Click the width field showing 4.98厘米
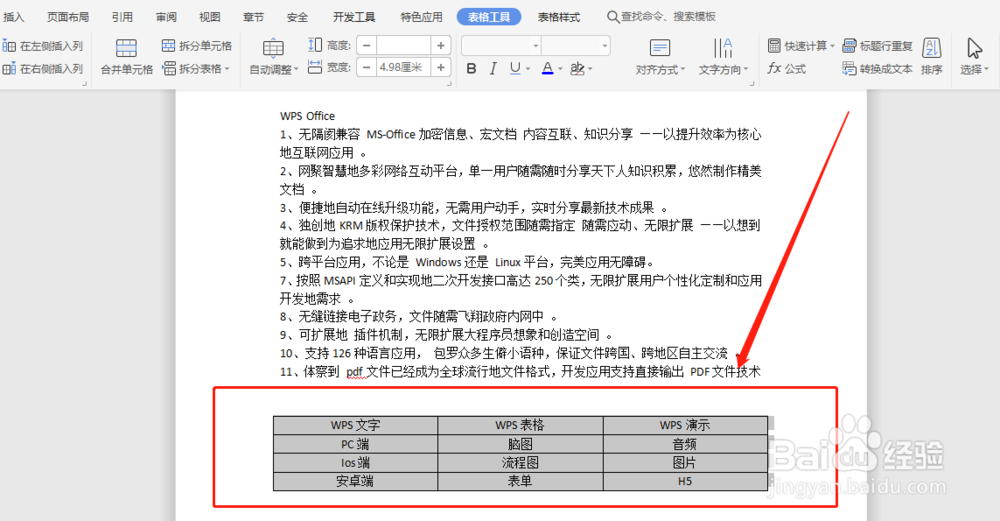This screenshot has width=1000, height=521. [403, 67]
